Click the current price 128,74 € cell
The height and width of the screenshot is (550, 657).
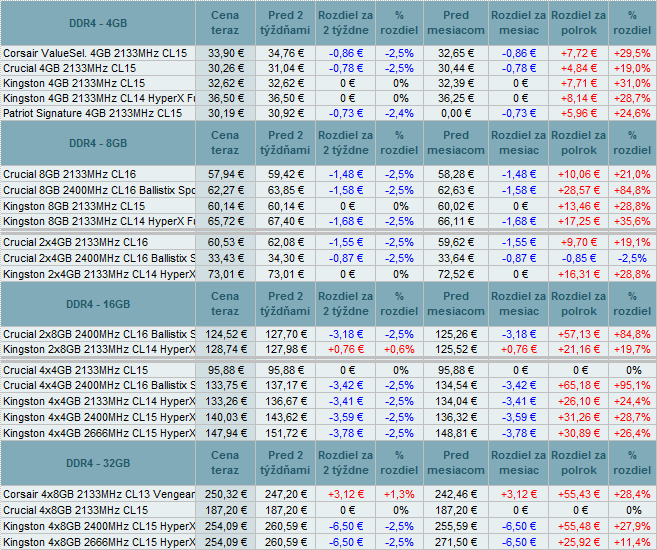click(x=226, y=349)
